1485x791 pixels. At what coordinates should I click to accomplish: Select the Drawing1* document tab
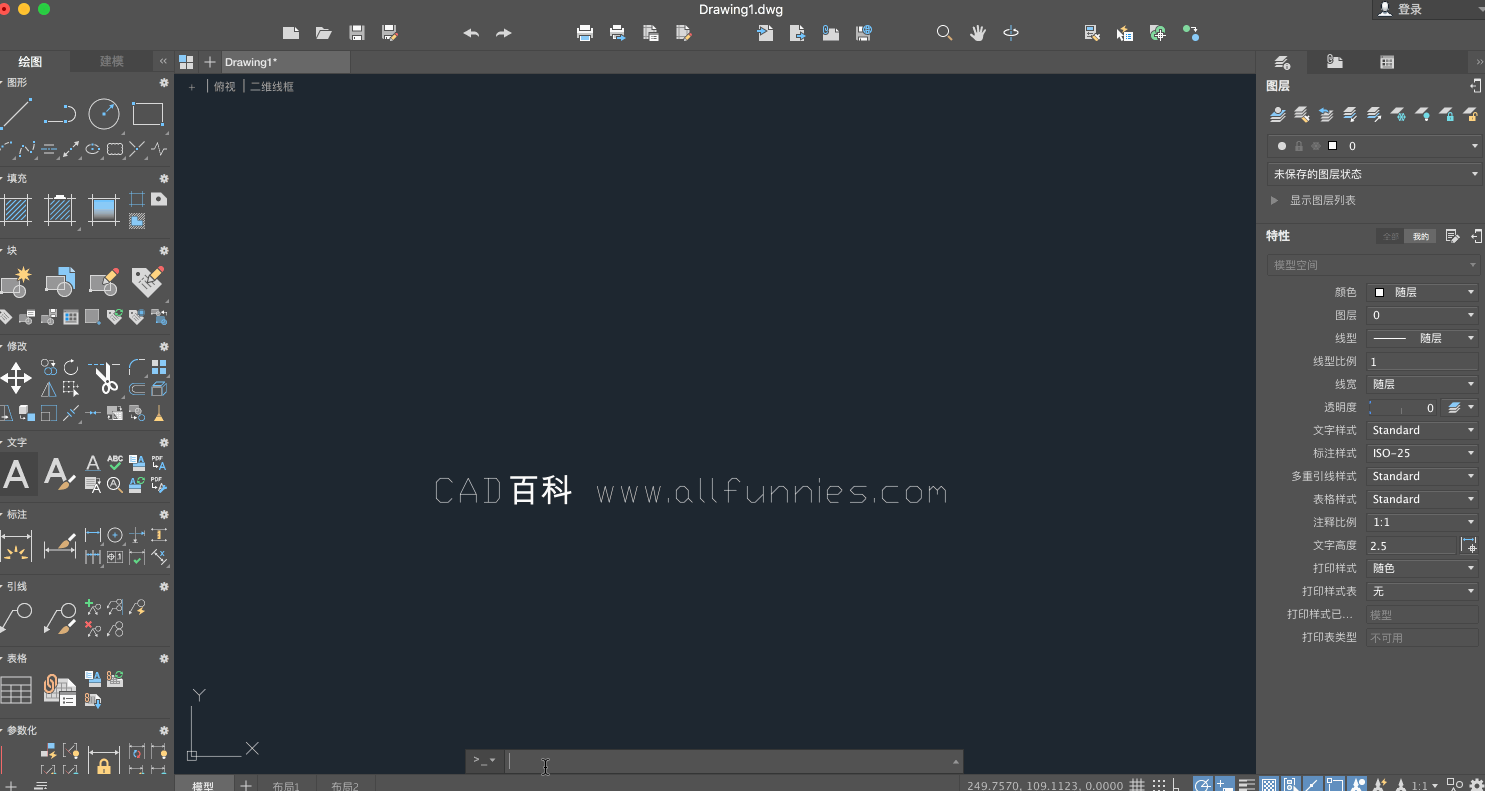[286, 62]
